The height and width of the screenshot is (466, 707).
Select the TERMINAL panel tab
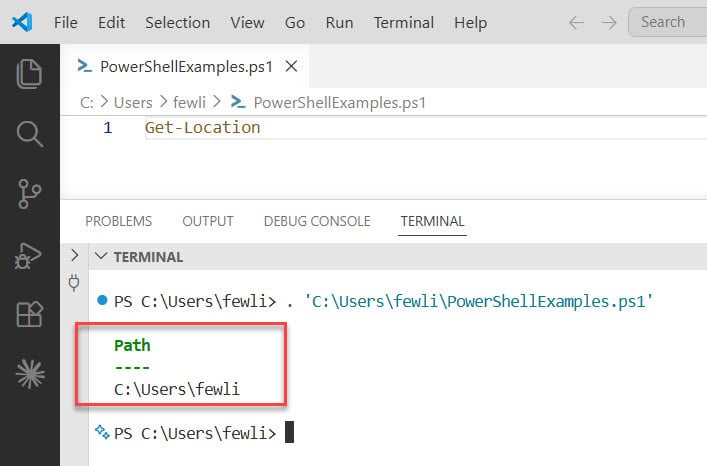point(432,221)
